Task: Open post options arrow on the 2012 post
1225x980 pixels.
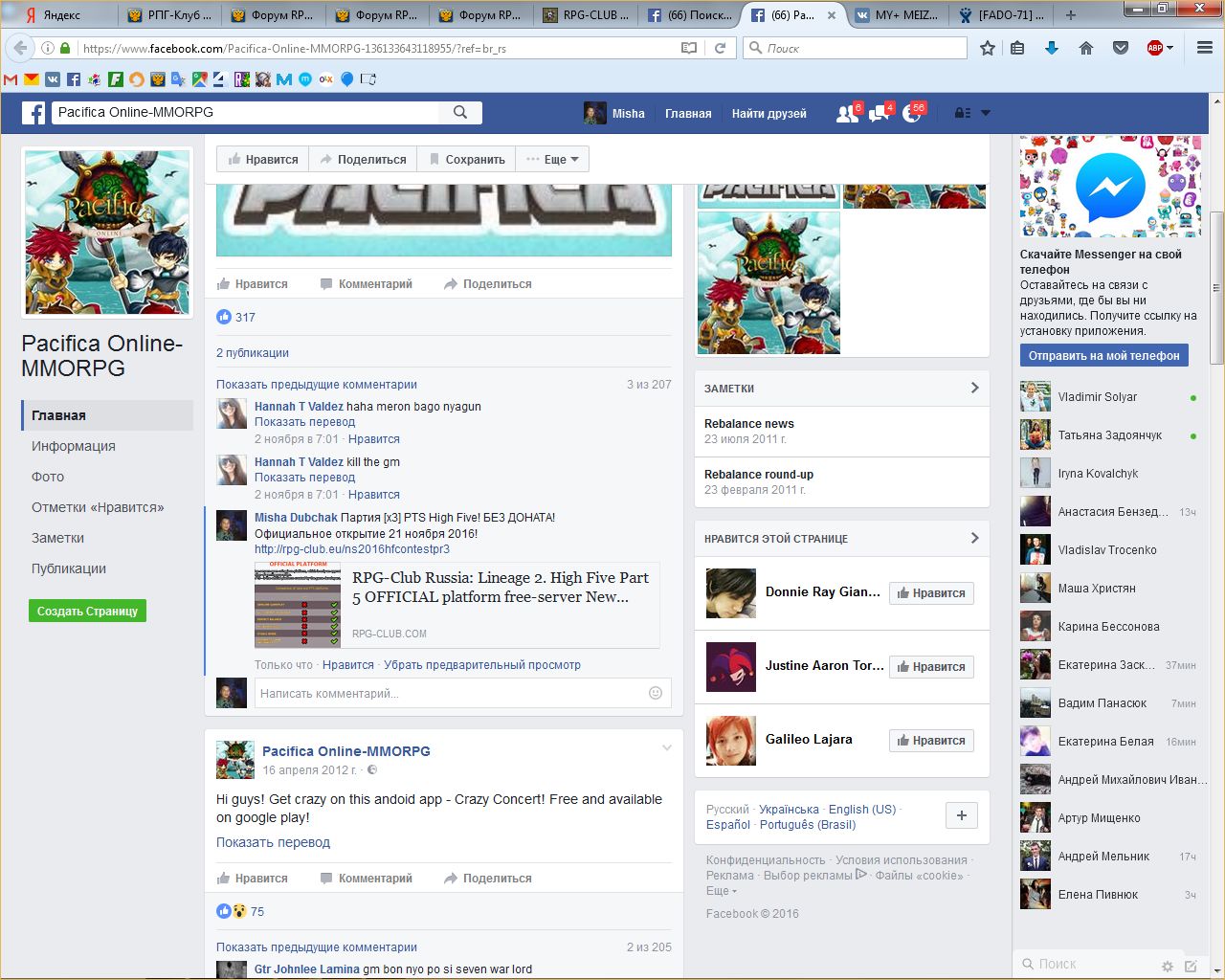Action: [667, 748]
